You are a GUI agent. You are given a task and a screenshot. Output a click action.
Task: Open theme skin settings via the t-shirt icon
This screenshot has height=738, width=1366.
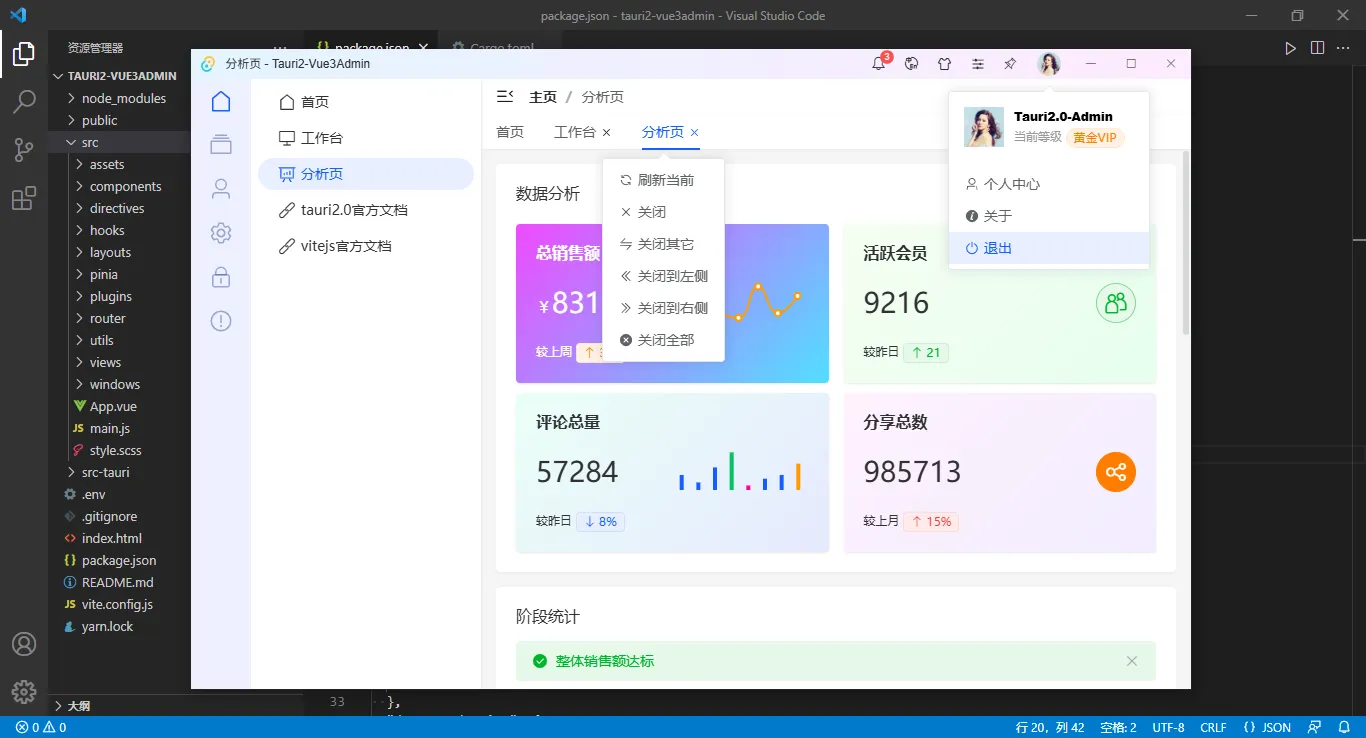(944, 63)
